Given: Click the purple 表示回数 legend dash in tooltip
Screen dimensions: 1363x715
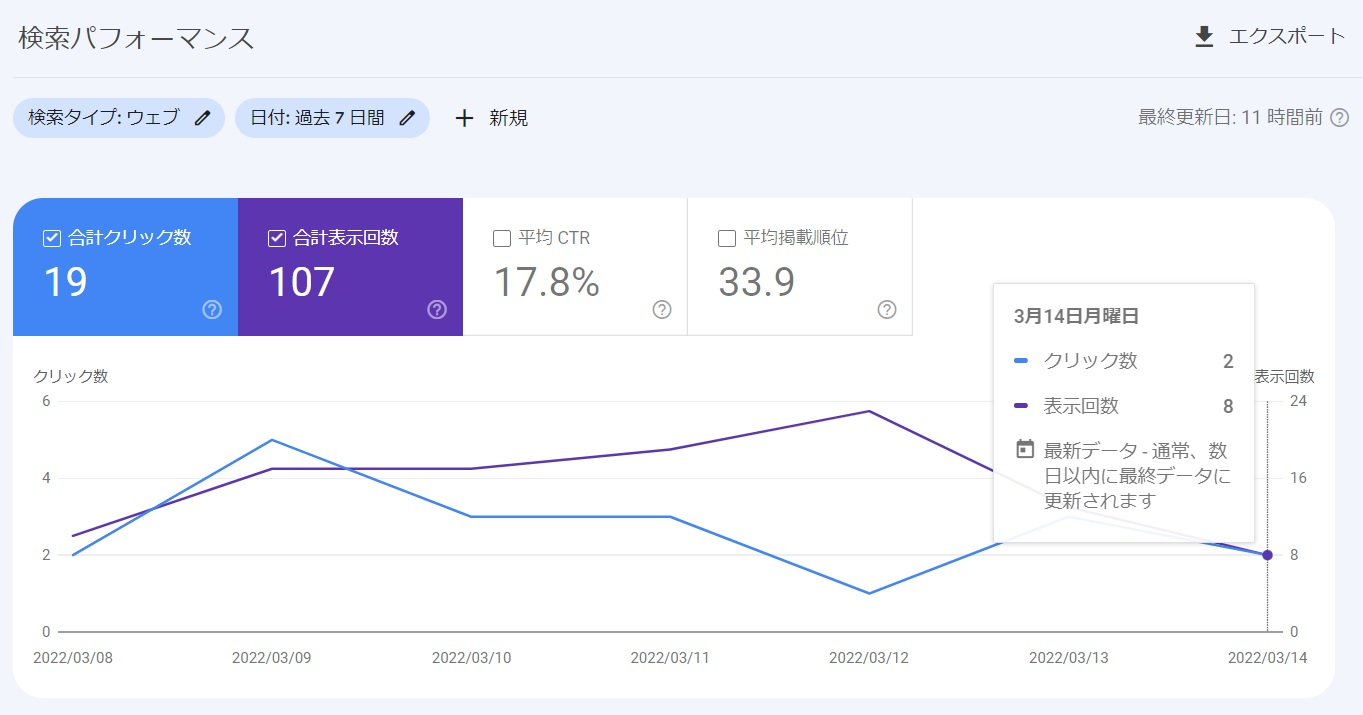Looking at the screenshot, I should [1021, 405].
